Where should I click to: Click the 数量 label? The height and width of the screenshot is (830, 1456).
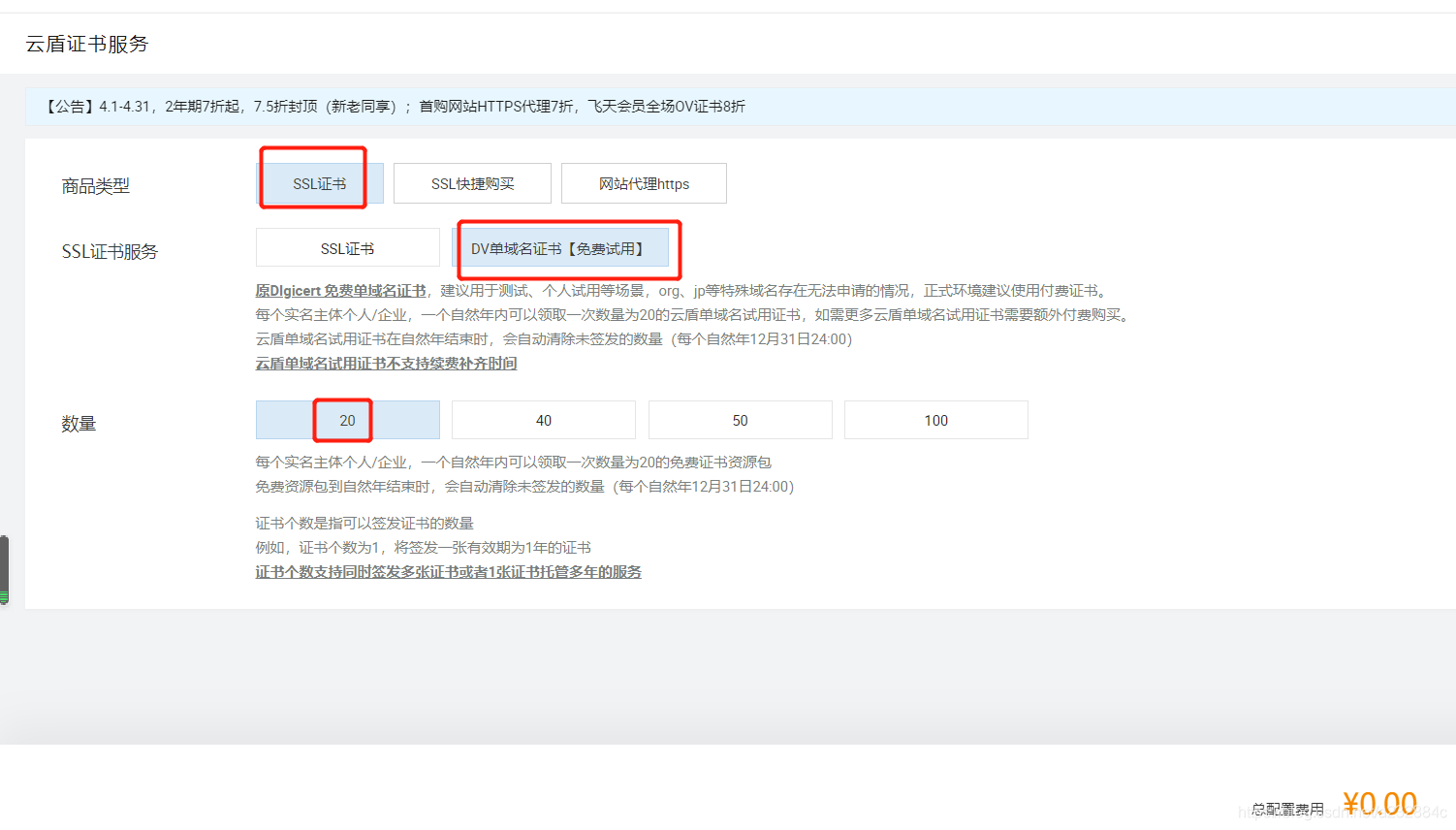tap(79, 424)
